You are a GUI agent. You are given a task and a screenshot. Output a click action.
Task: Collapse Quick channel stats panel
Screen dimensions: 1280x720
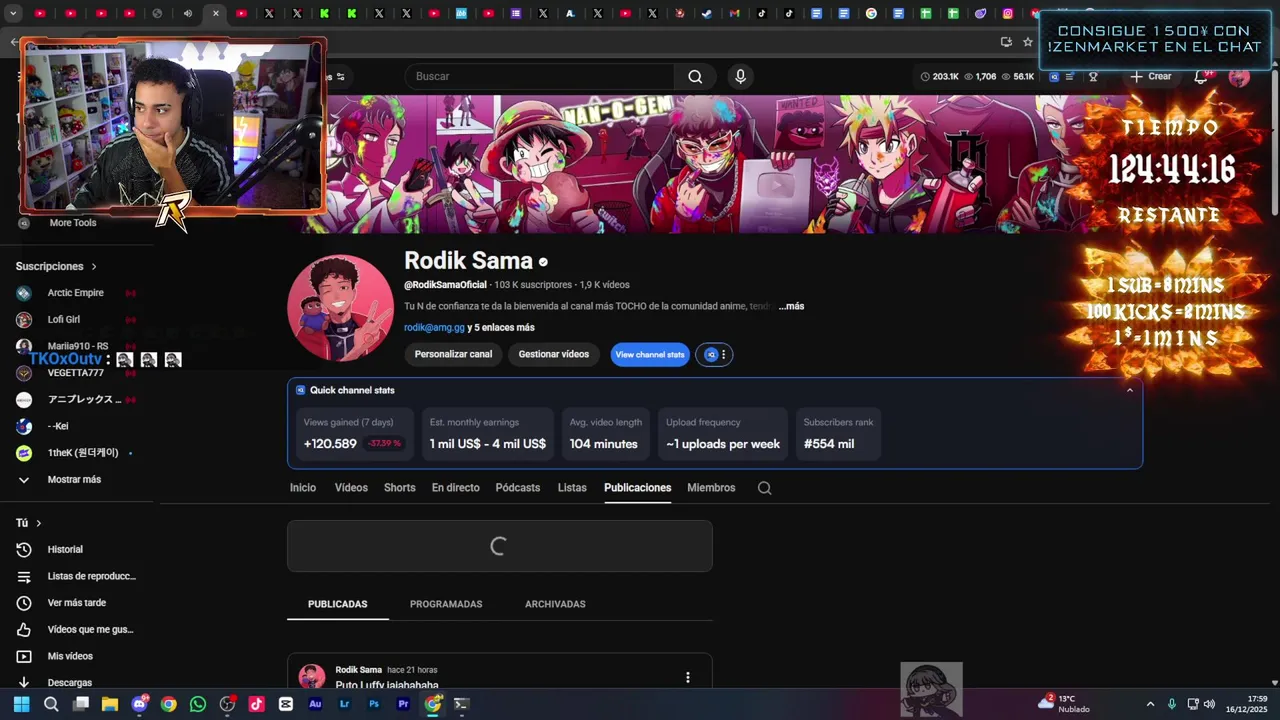[1130, 390]
